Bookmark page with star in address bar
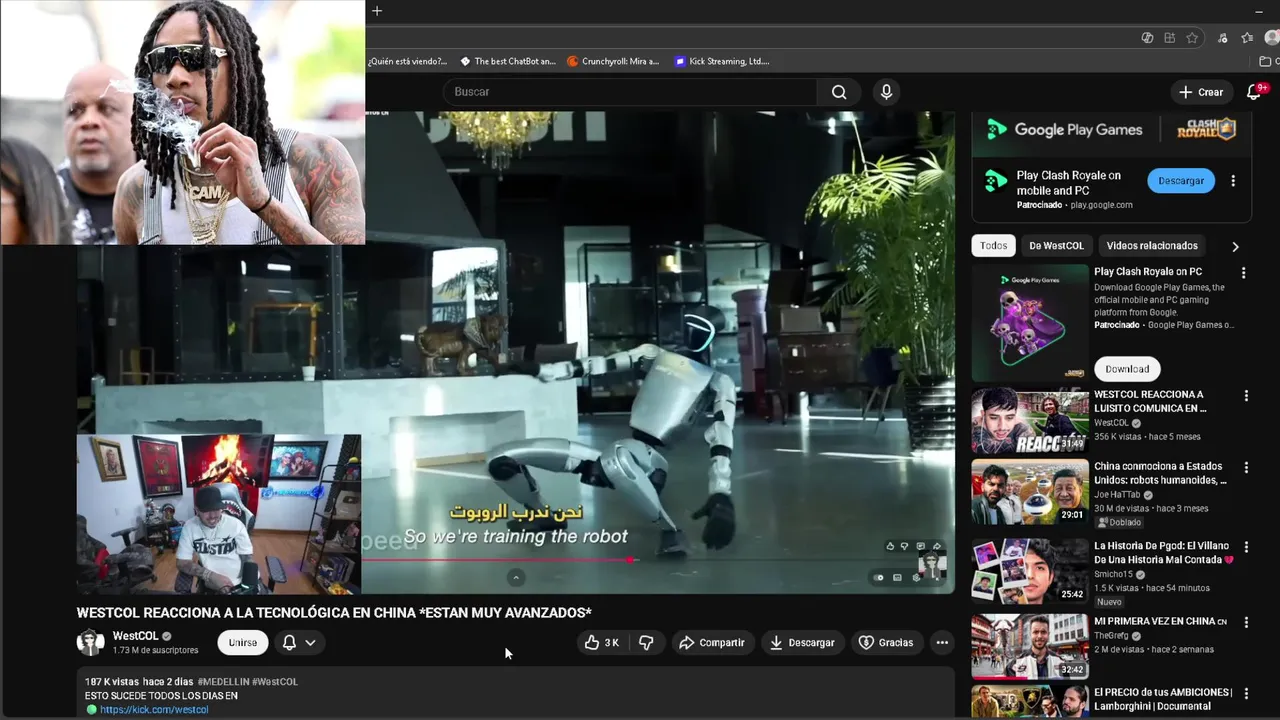 click(x=1192, y=38)
